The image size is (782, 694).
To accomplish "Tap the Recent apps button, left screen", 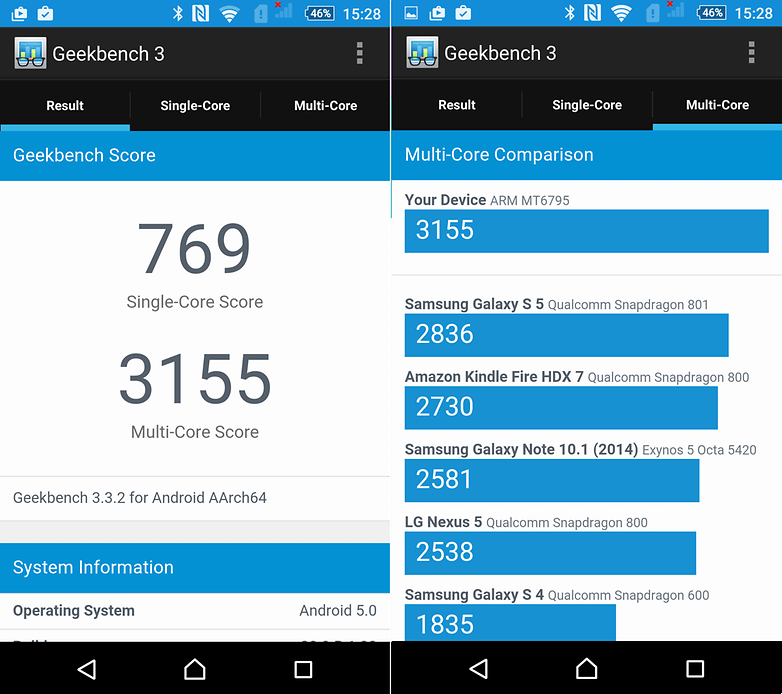I will 303,669.
